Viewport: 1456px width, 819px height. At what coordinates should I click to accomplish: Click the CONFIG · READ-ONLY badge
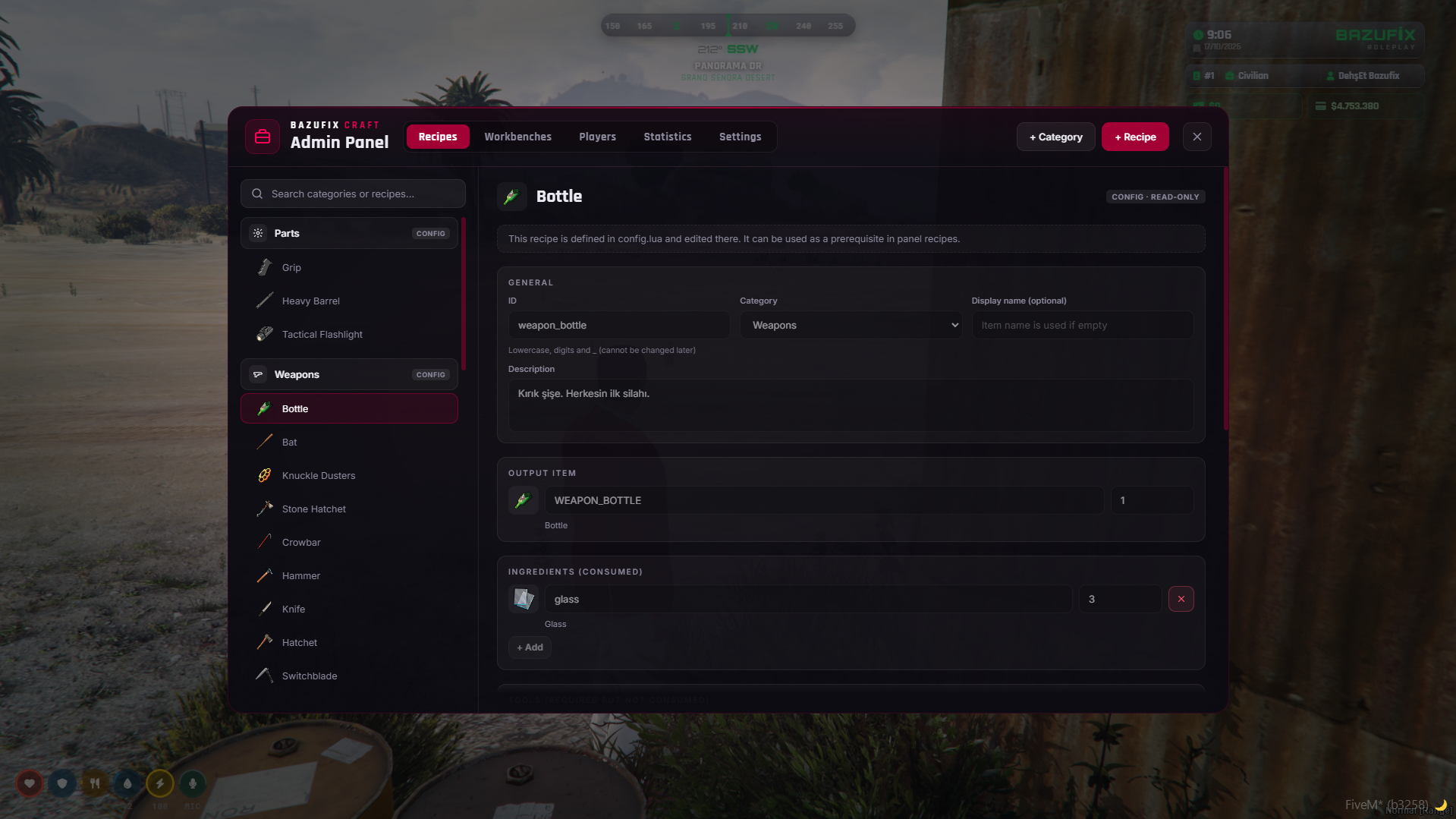1156,197
